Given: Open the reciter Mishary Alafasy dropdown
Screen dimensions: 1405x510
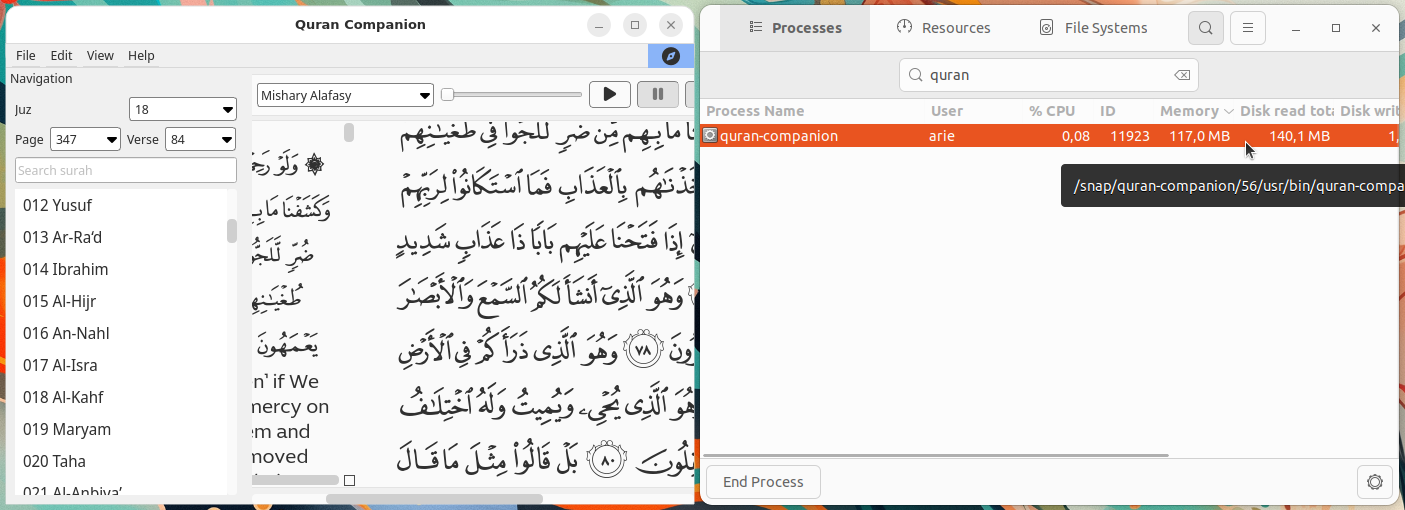Looking at the screenshot, I should coord(345,95).
